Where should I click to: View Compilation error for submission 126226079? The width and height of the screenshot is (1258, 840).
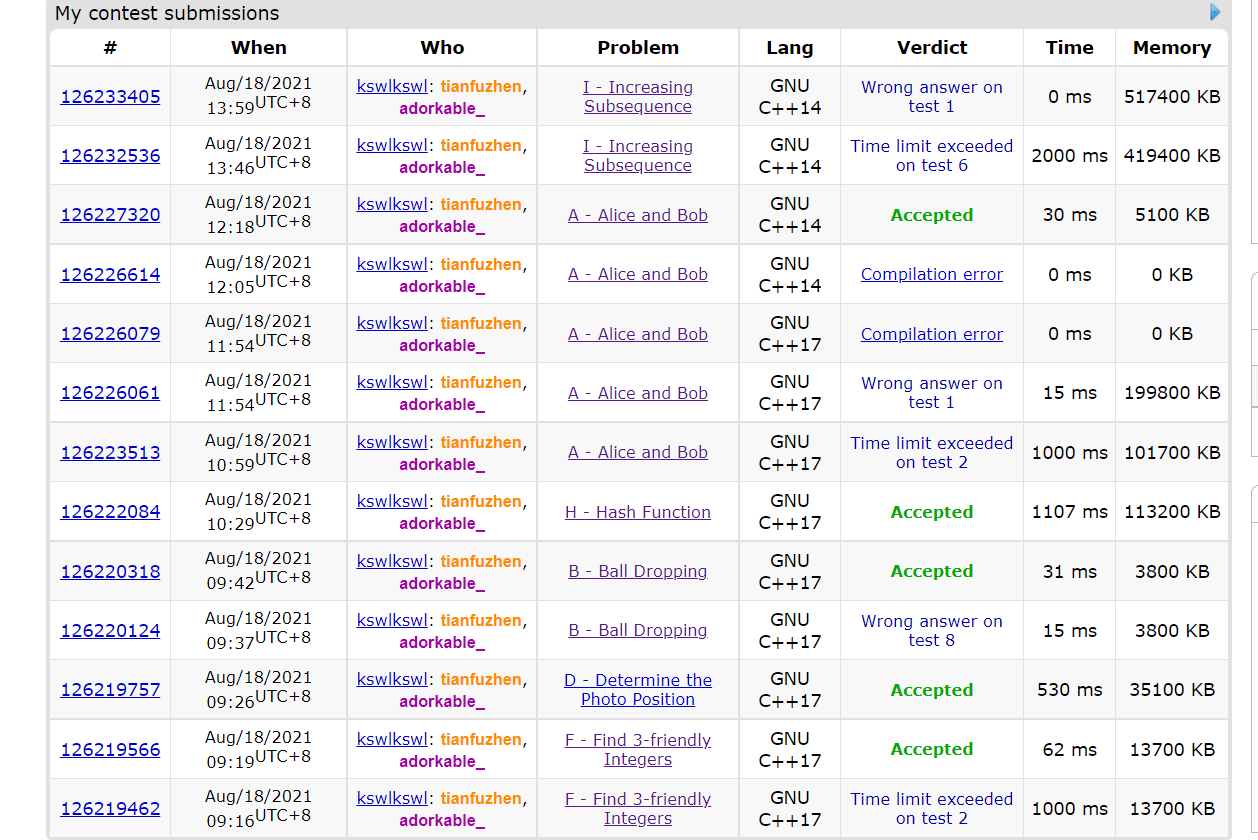click(931, 334)
